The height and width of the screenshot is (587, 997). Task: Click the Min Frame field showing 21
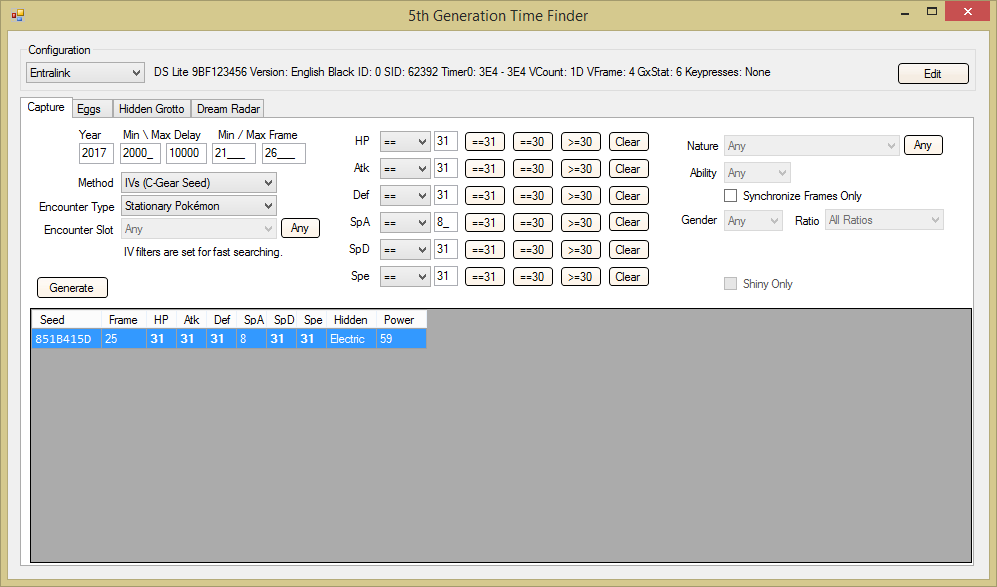point(234,153)
